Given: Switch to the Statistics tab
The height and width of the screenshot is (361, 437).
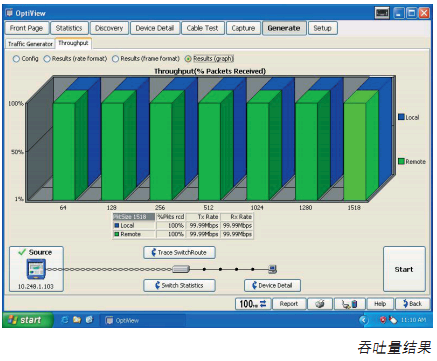Looking at the screenshot, I should pyautogui.click(x=69, y=28).
